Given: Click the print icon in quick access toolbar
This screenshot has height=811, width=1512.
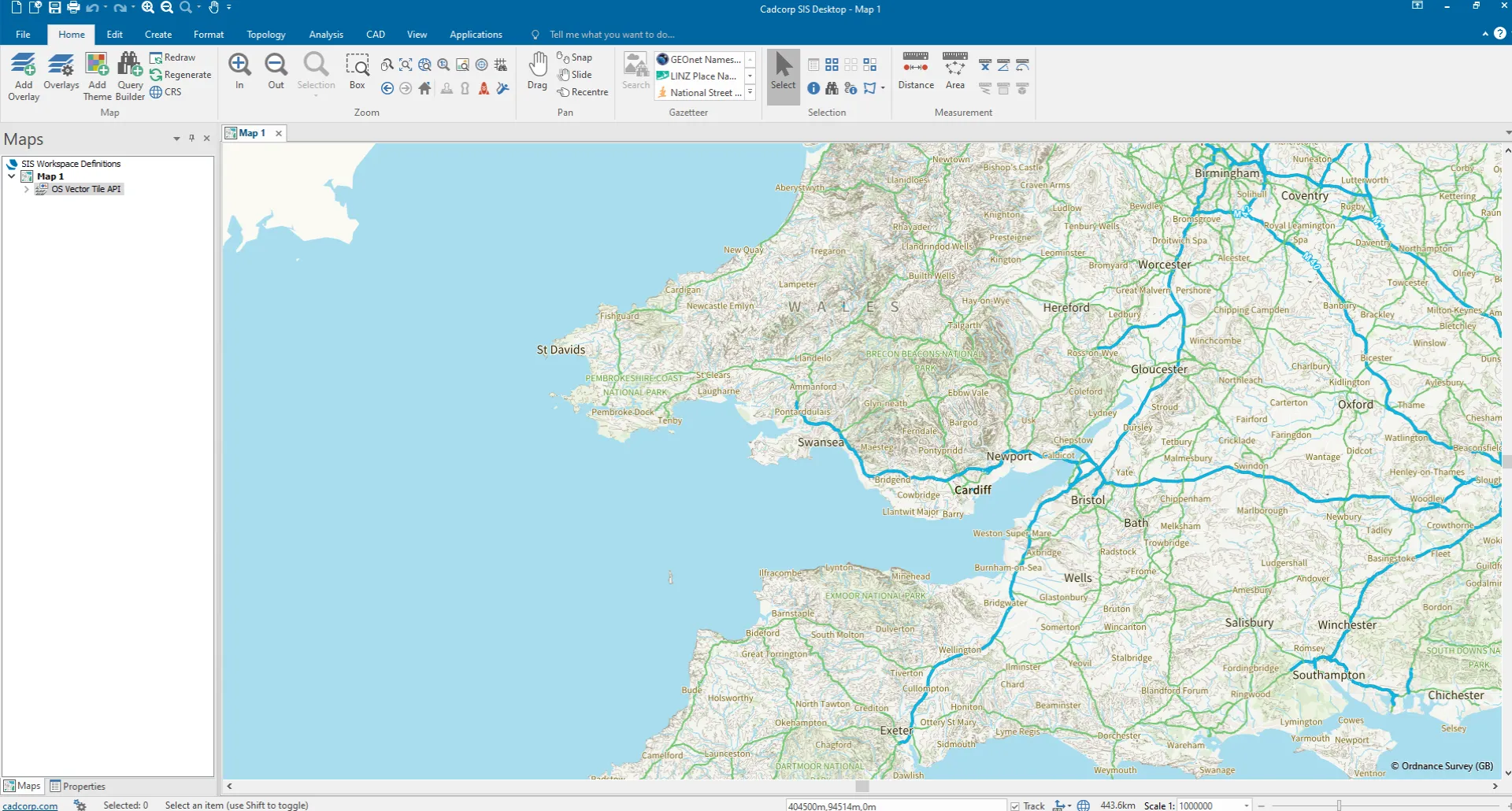Looking at the screenshot, I should click(x=73, y=8).
